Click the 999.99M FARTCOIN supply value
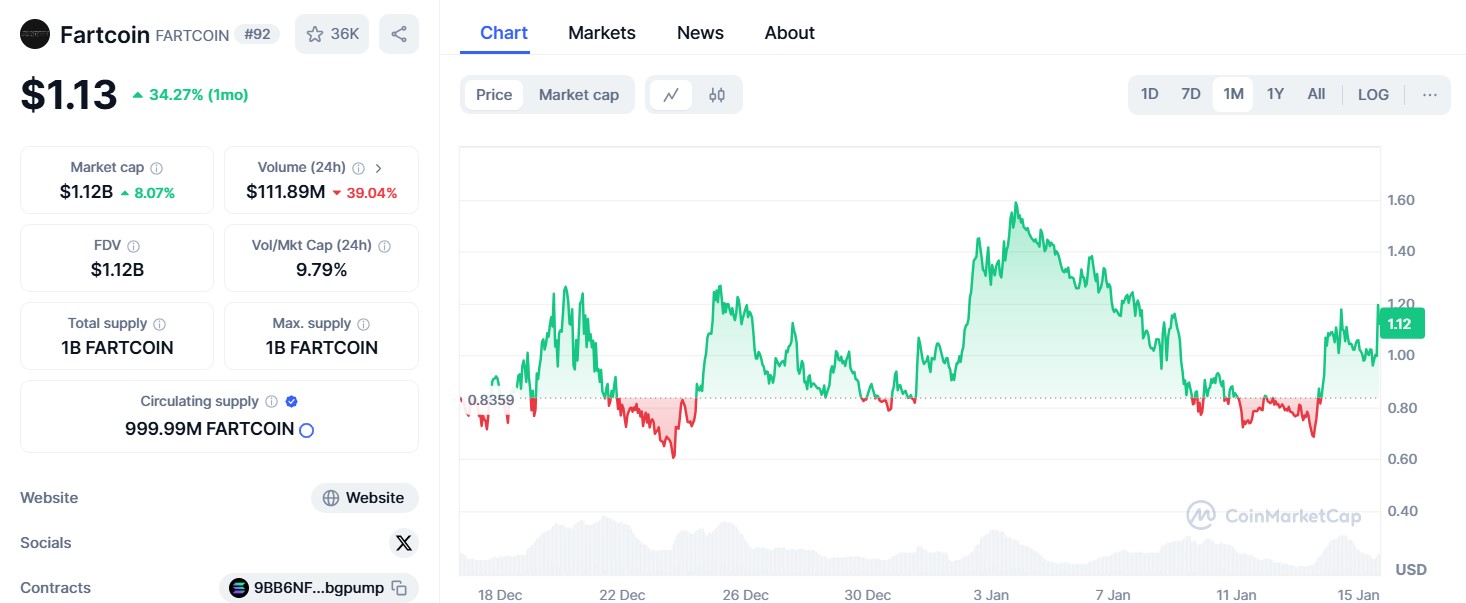 click(209, 429)
